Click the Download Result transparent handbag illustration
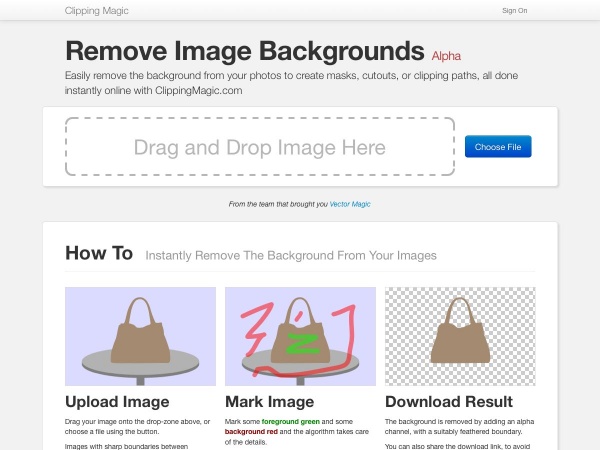600x450 pixels. 460,336
